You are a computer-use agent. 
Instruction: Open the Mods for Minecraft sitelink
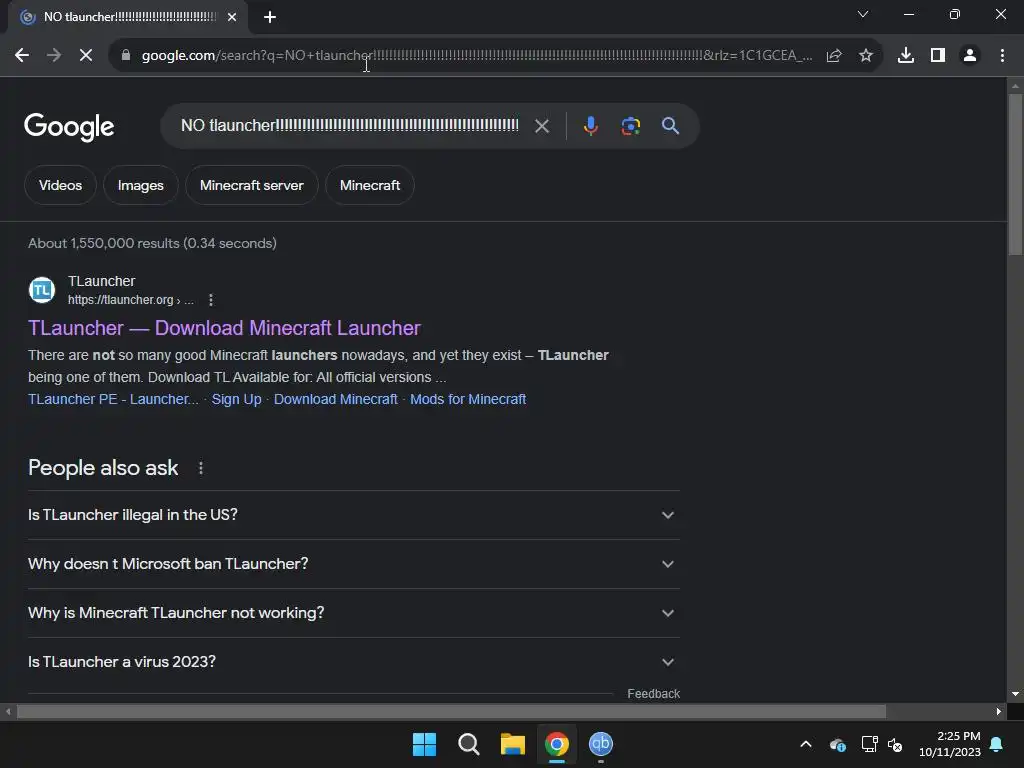pos(468,399)
